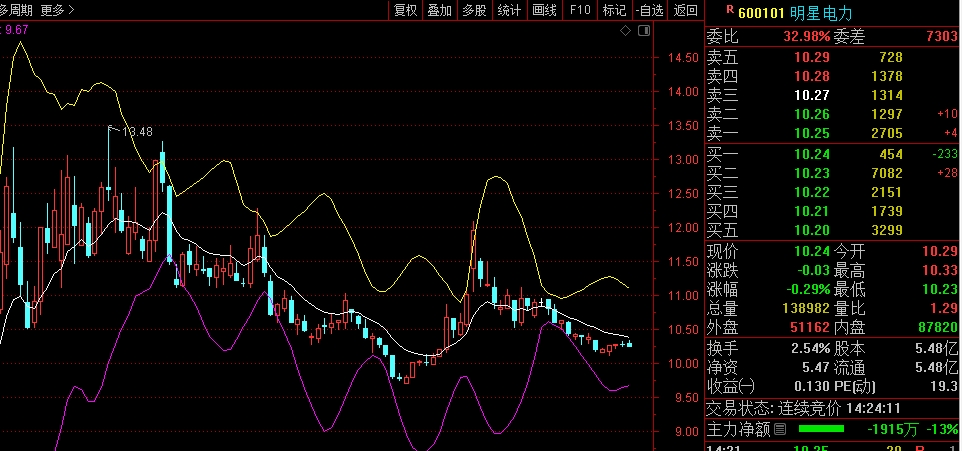Viewport: 962px width, 451px height.
Task: Click the 统计 statistics button
Action: 509,10
